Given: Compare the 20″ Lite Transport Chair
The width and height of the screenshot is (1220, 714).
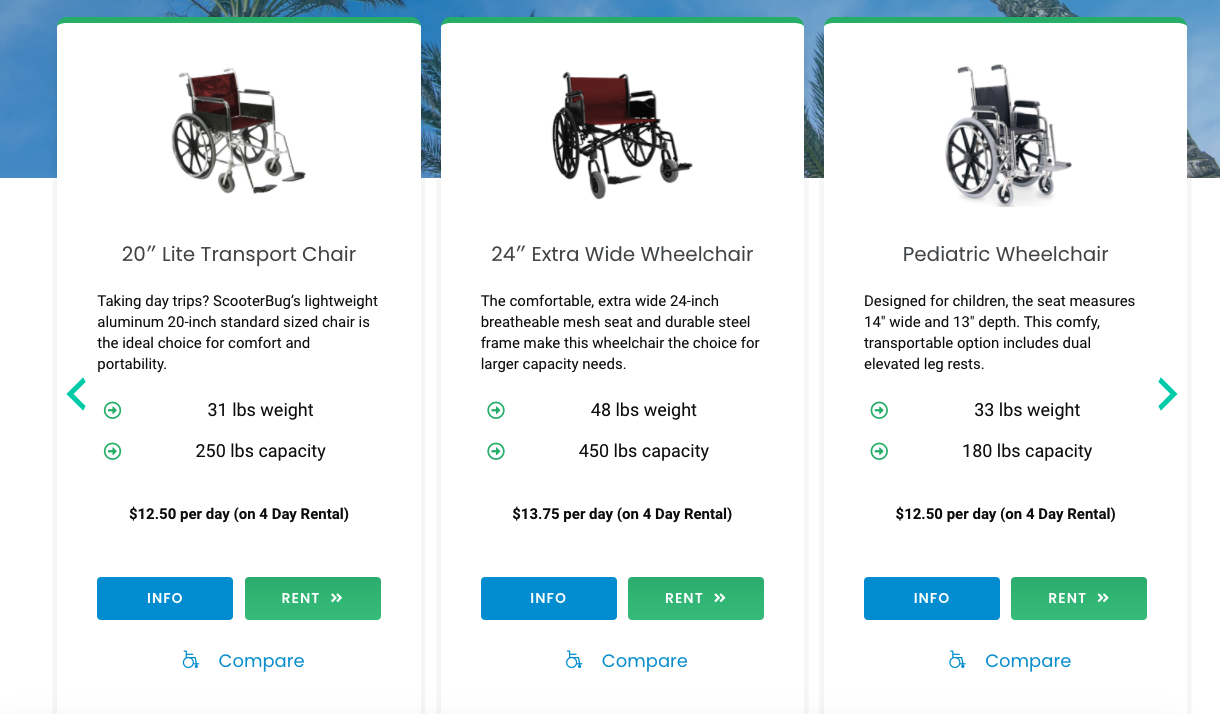Looking at the screenshot, I should 261,661.
